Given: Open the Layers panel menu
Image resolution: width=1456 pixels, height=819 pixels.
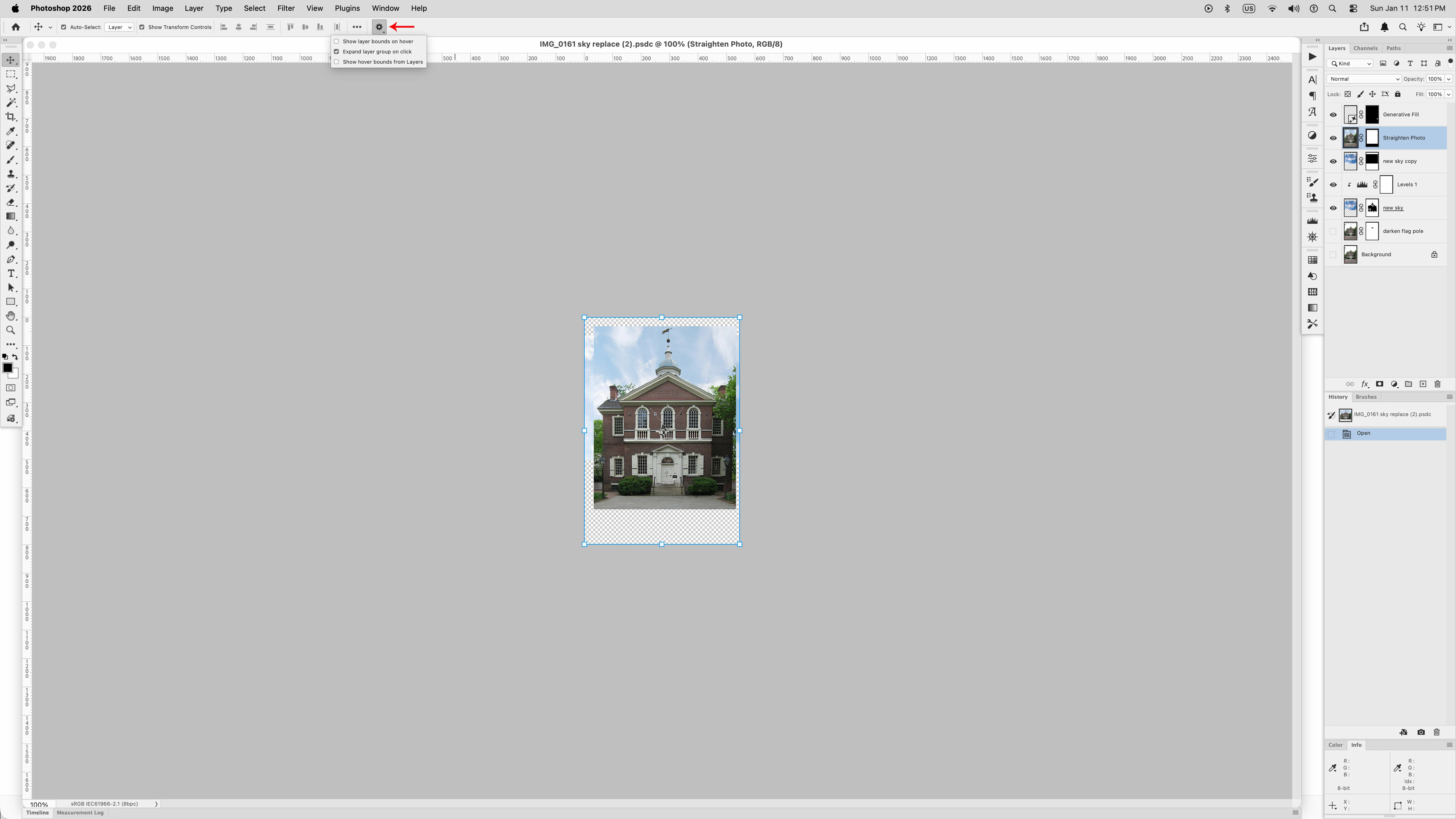Looking at the screenshot, I should pos(1449,48).
